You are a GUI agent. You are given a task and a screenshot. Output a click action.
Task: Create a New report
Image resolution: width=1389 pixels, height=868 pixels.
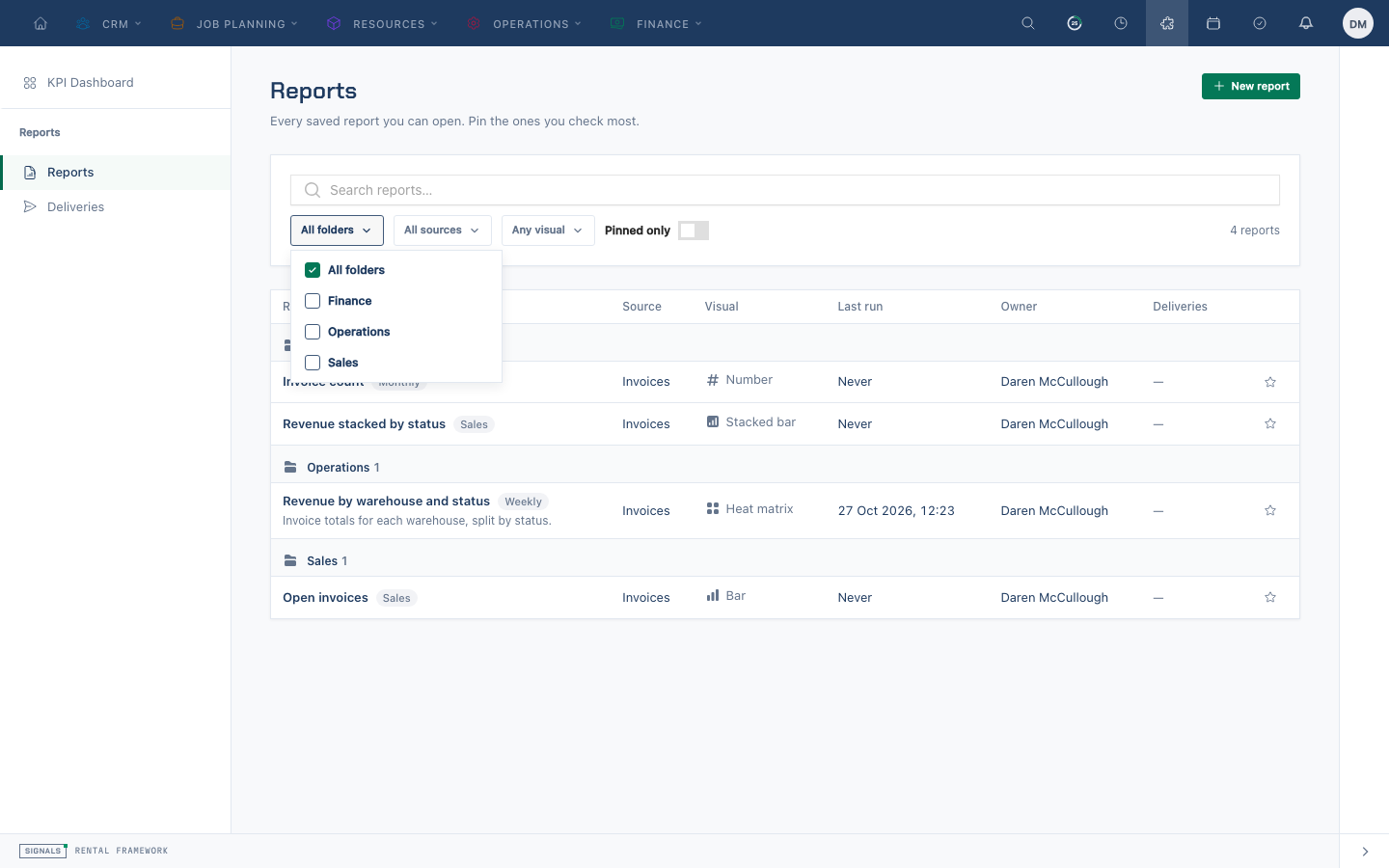click(1250, 86)
